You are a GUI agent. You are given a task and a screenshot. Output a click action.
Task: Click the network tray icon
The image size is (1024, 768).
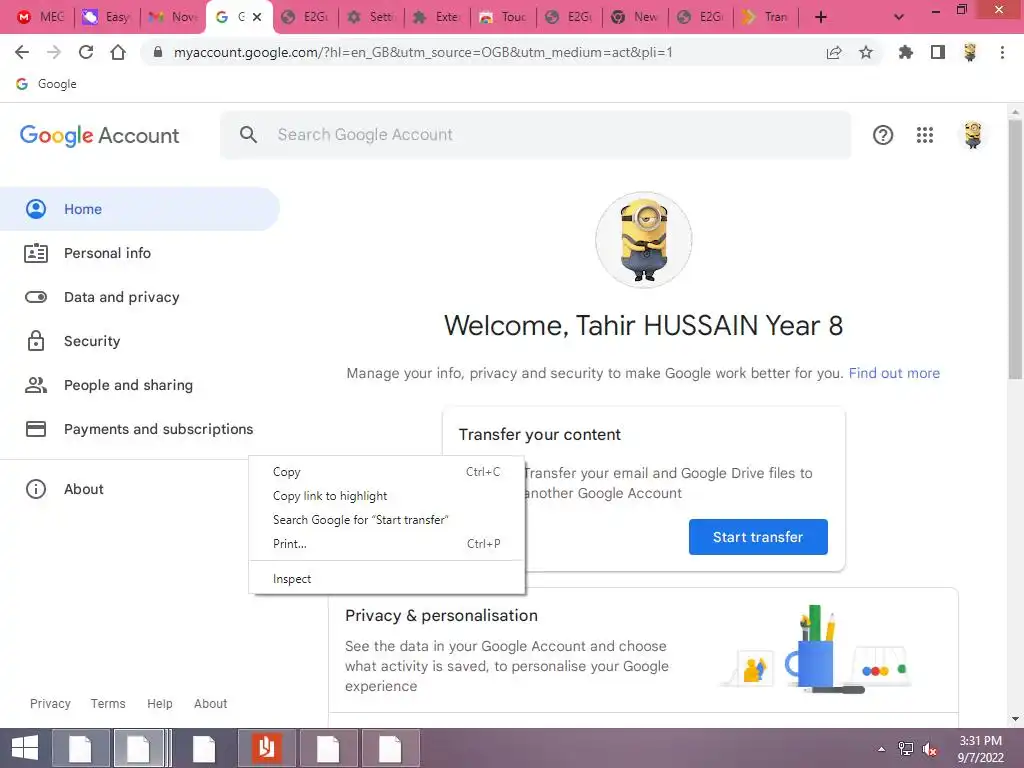click(906, 749)
